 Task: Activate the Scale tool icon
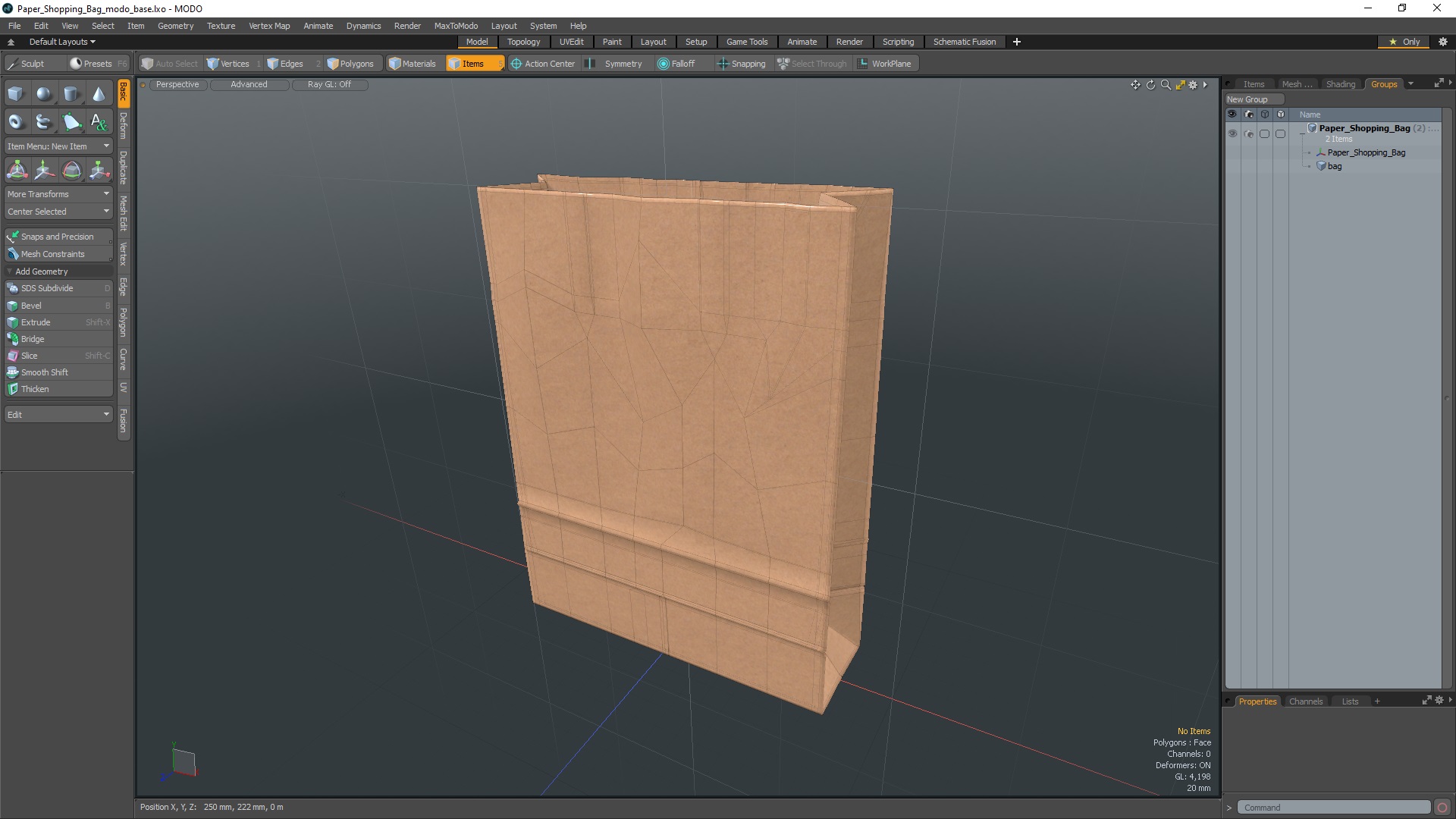click(99, 171)
